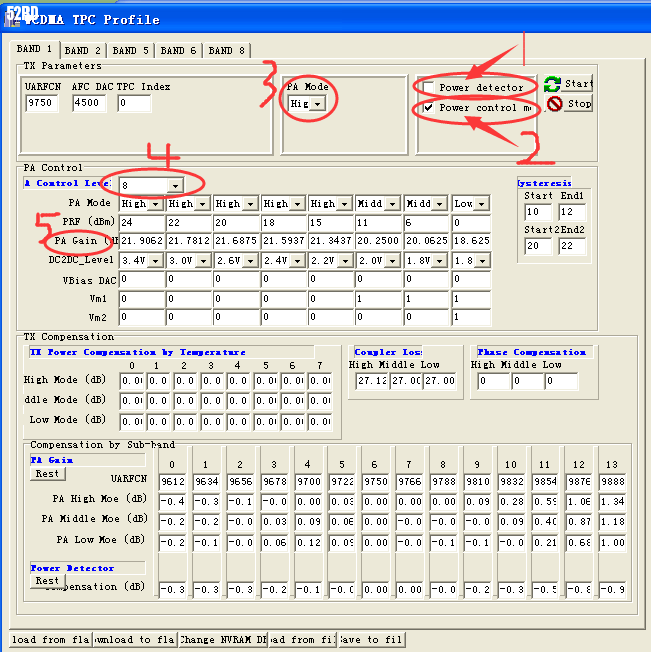This screenshot has width=651, height=652.
Task: Click the TPC Index field showing 0
Action: point(134,103)
